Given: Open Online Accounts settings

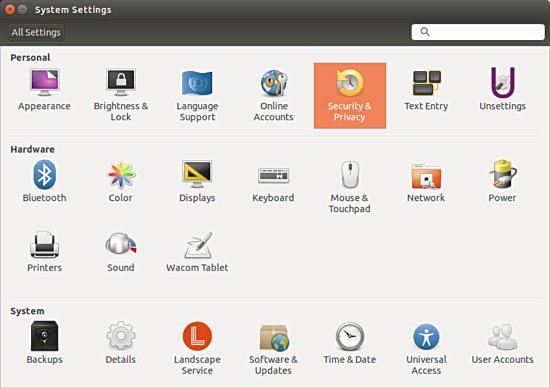Looking at the screenshot, I should click(274, 95).
